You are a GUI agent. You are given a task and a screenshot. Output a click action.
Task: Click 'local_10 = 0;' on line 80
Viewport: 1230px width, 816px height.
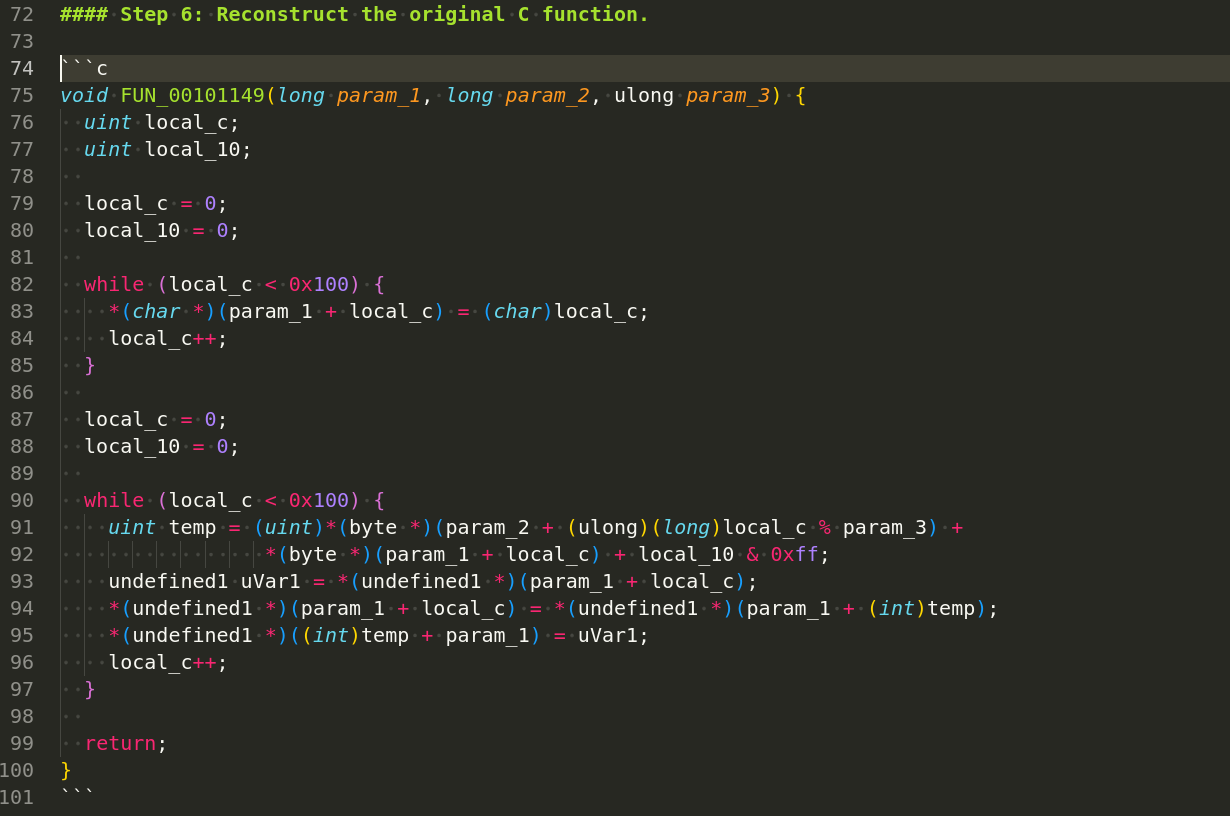coord(162,230)
